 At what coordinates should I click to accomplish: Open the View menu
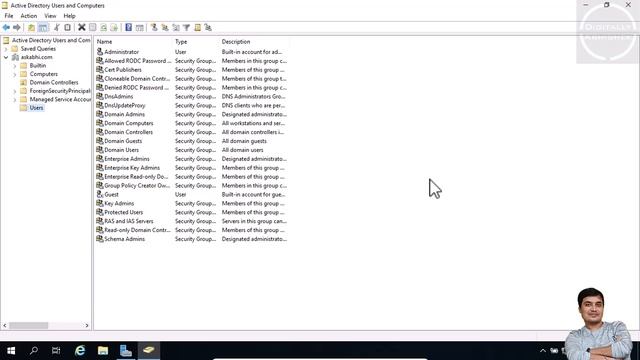[x=50, y=16]
